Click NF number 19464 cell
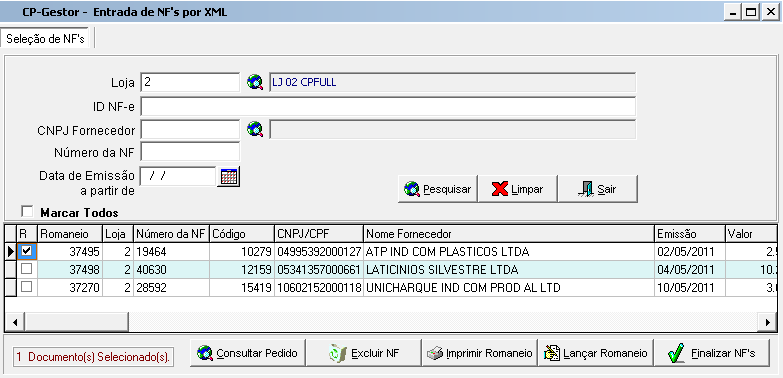This screenshot has height=378, width=783. click(x=171, y=251)
